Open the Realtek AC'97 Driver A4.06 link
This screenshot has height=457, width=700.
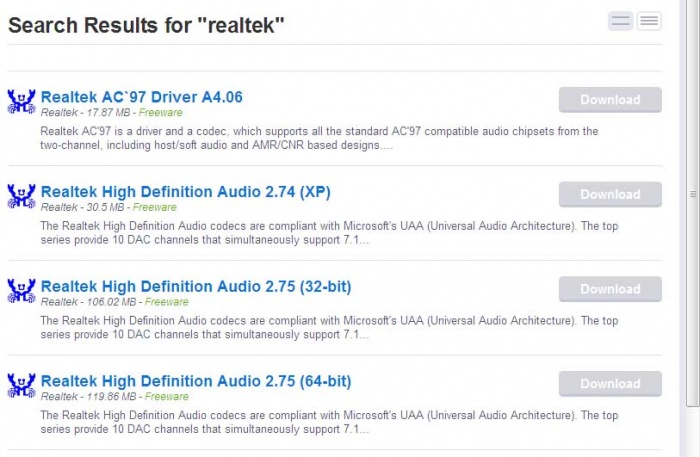pyautogui.click(x=141, y=97)
